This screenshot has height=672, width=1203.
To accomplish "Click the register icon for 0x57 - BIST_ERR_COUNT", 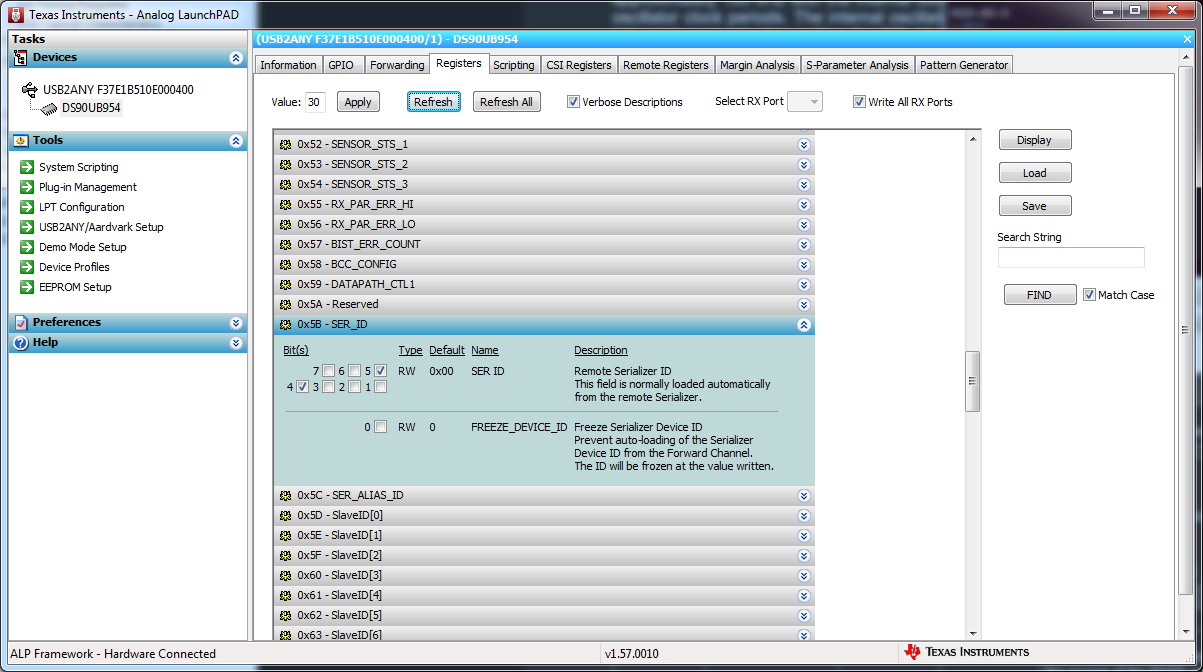I will pos(285,244).
